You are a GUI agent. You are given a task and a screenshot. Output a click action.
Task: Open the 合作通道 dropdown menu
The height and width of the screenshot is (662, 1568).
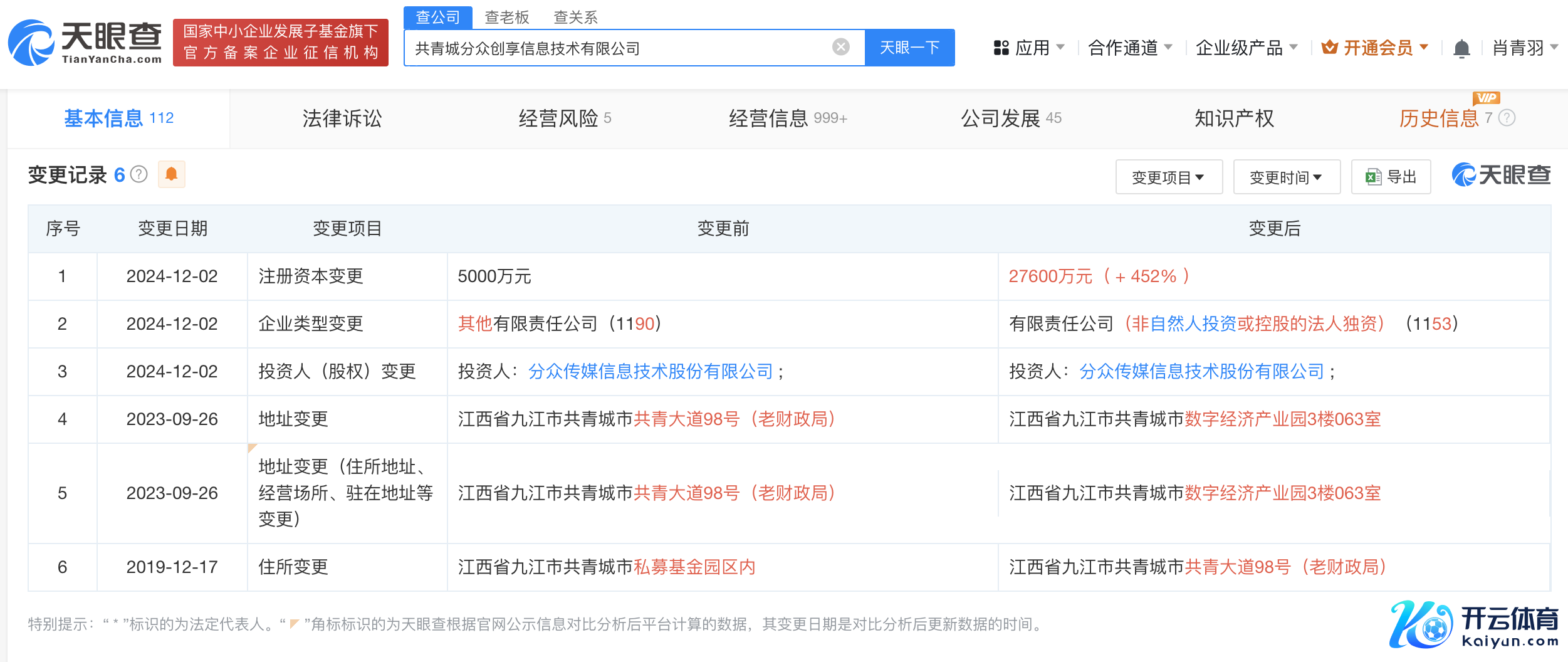[x=1130, y=48]
